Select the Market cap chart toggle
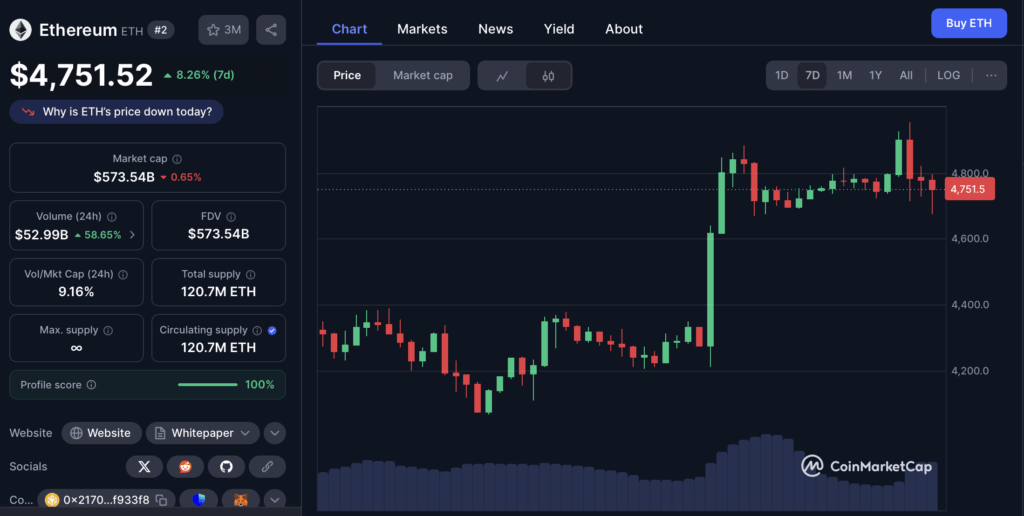Image resolution: width=1024 pixels, height=516 pixels. [x=423, y=75]
